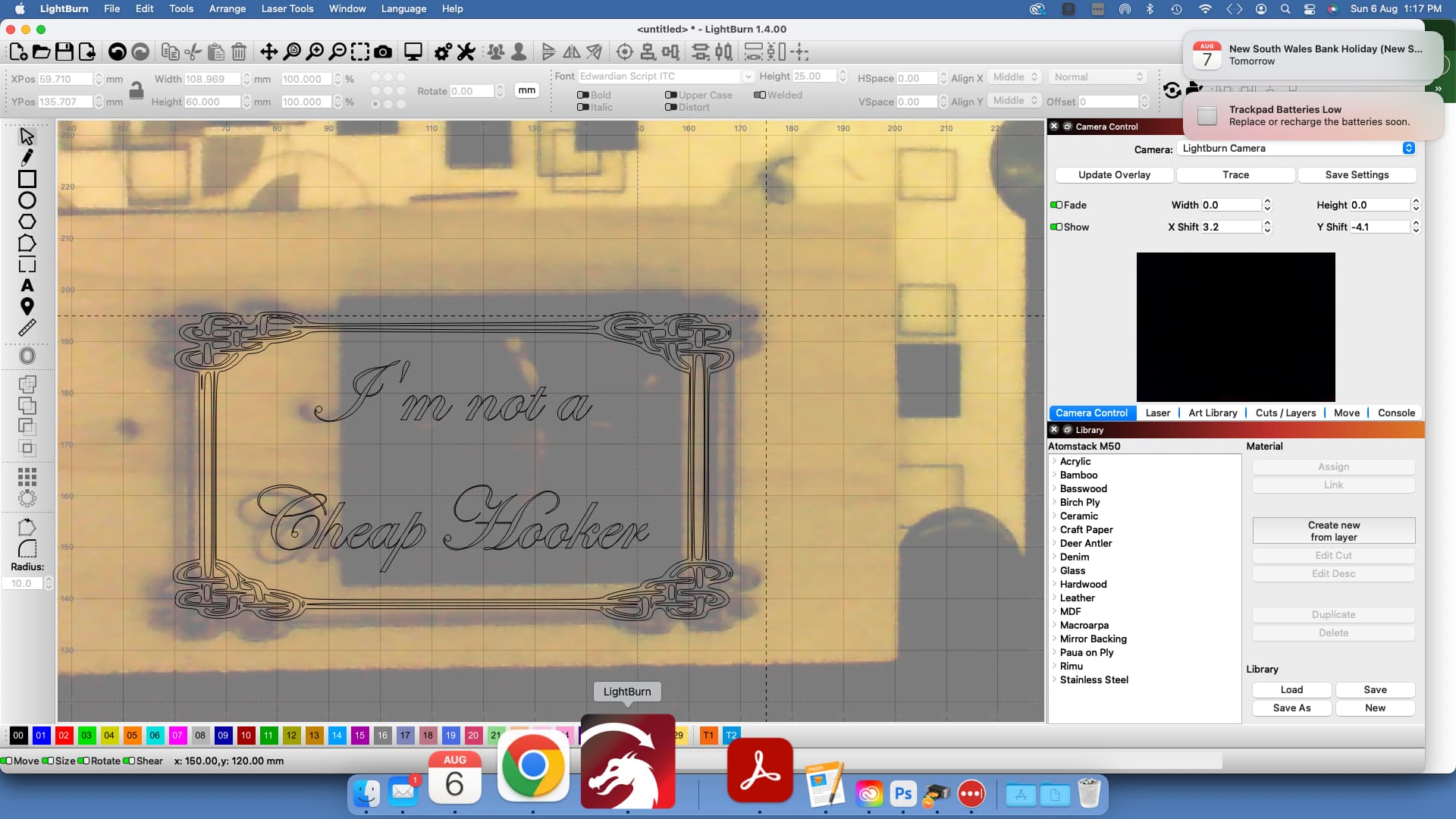Select the Text tool in the left toolbar

28,286
